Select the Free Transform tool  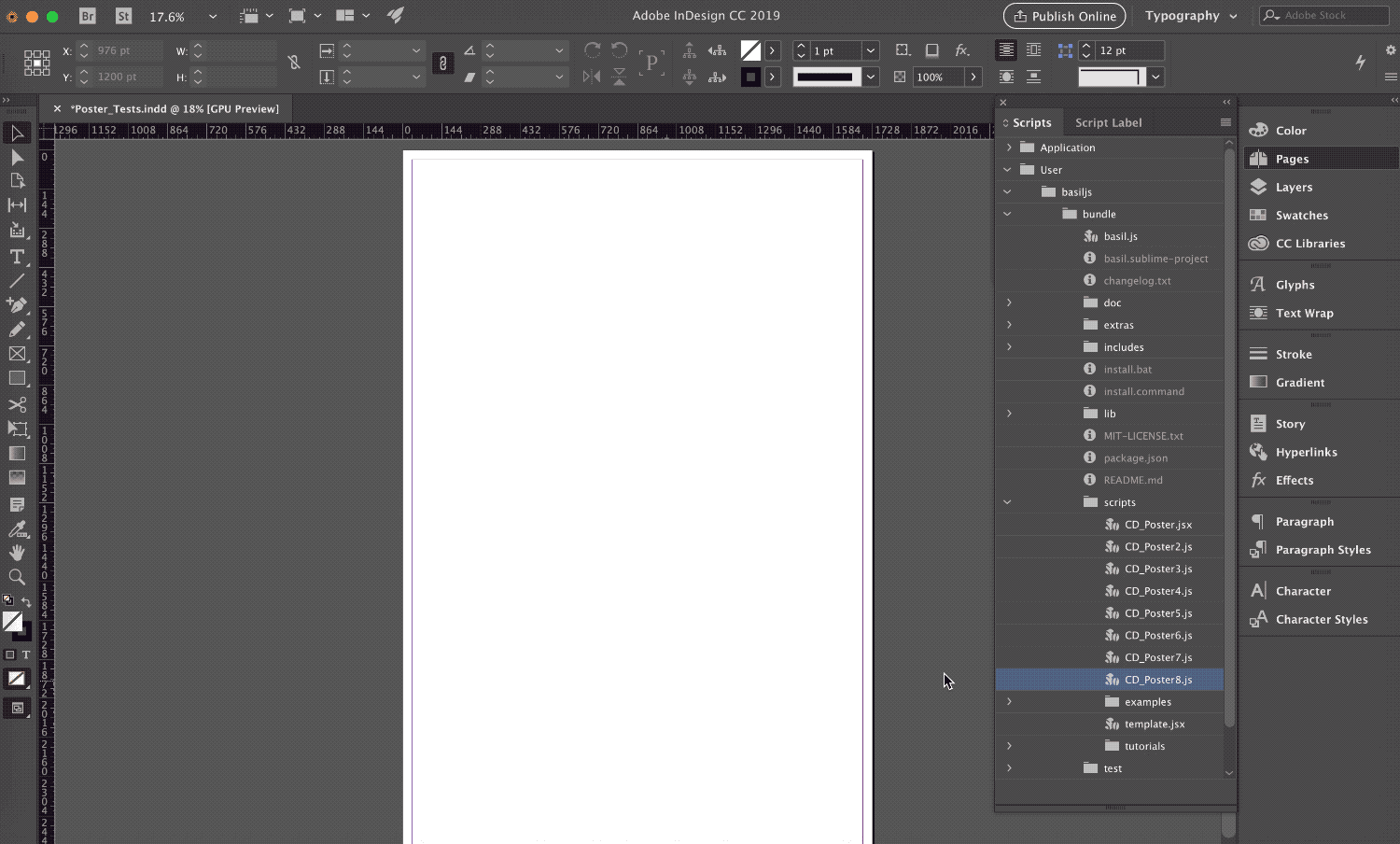tap(17, 429)
